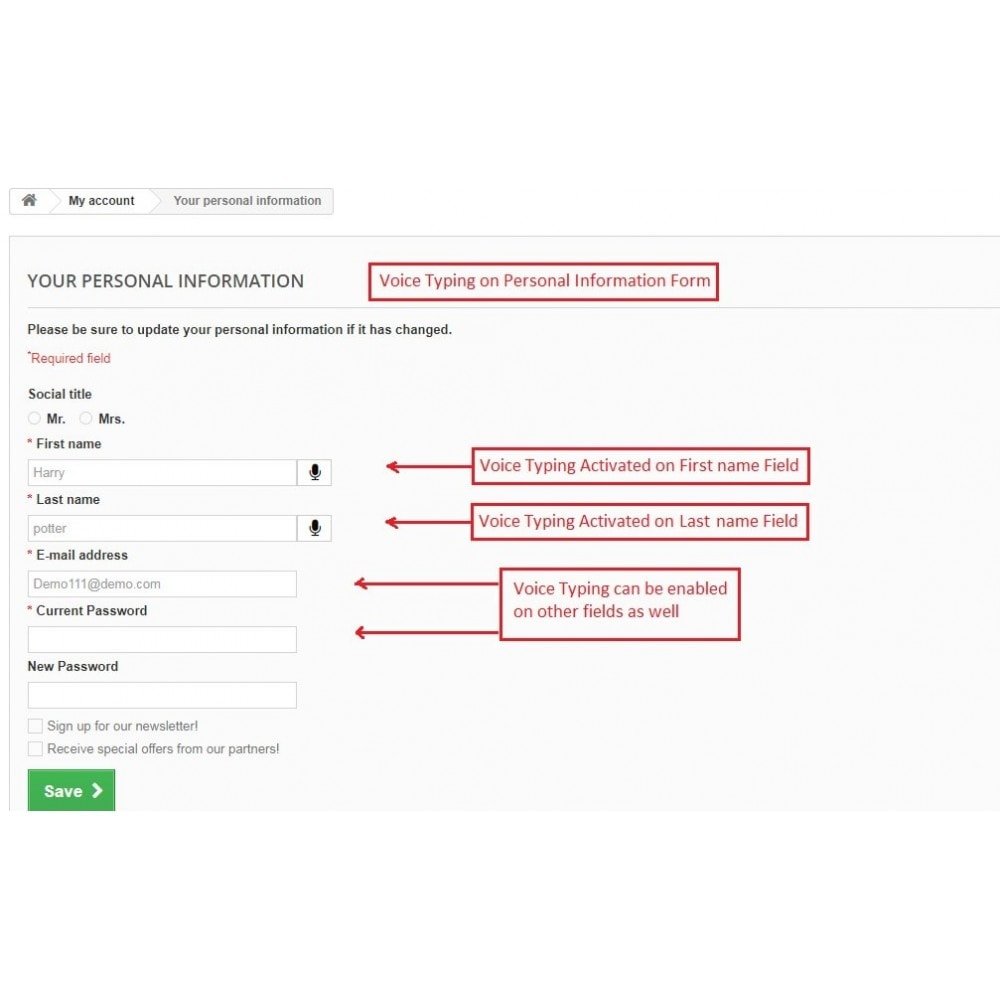The image size is (1000, 1000).
Task: Click the arrow chevron on Save button
Action: pyautogui.click(x=97, y=790)
